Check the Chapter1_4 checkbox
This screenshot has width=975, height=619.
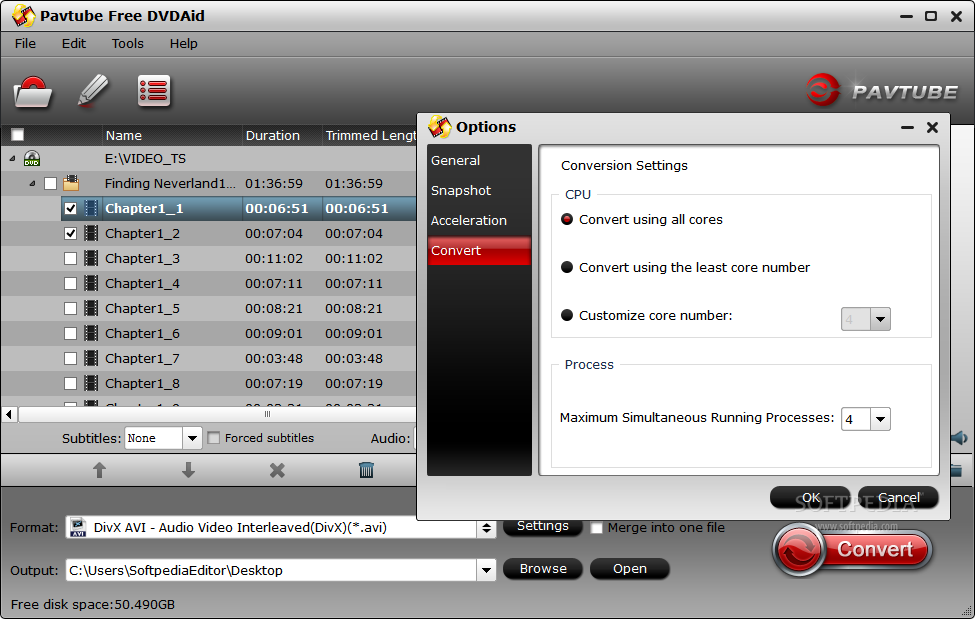pyautogui.click(x=70, y=284)
